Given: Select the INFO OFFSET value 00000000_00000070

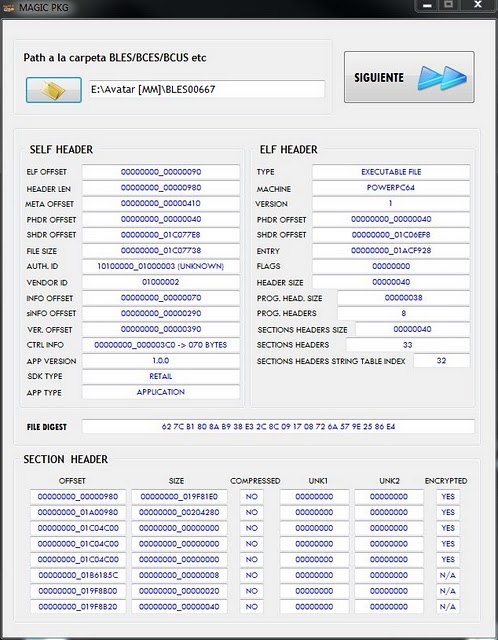Looking at the screenshot, I should coord(161,298).
